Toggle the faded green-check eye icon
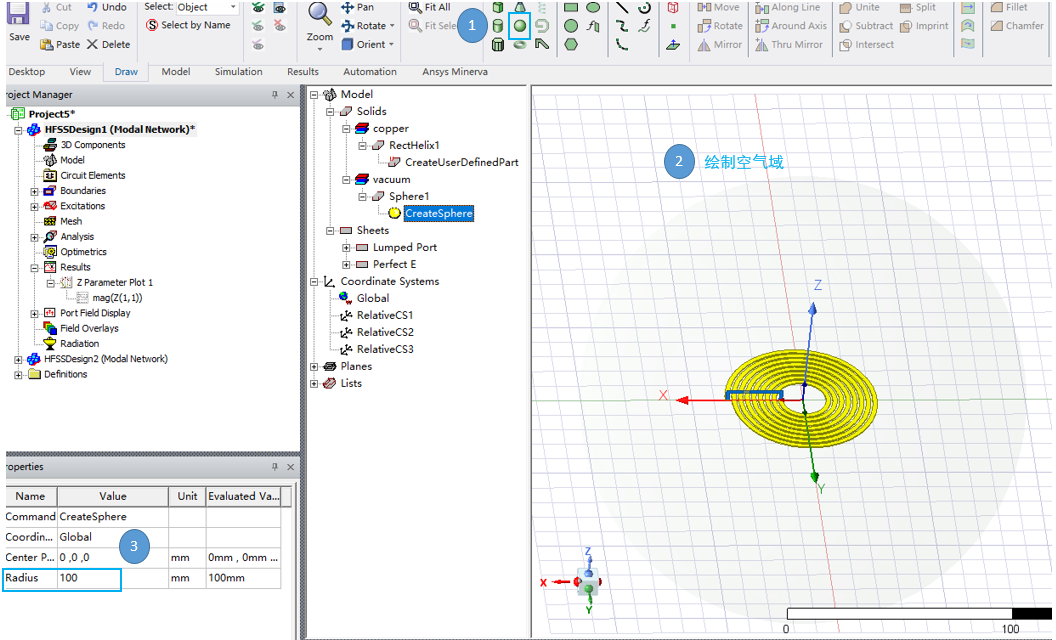This screenshot has height=640, width=1056. 257,26
